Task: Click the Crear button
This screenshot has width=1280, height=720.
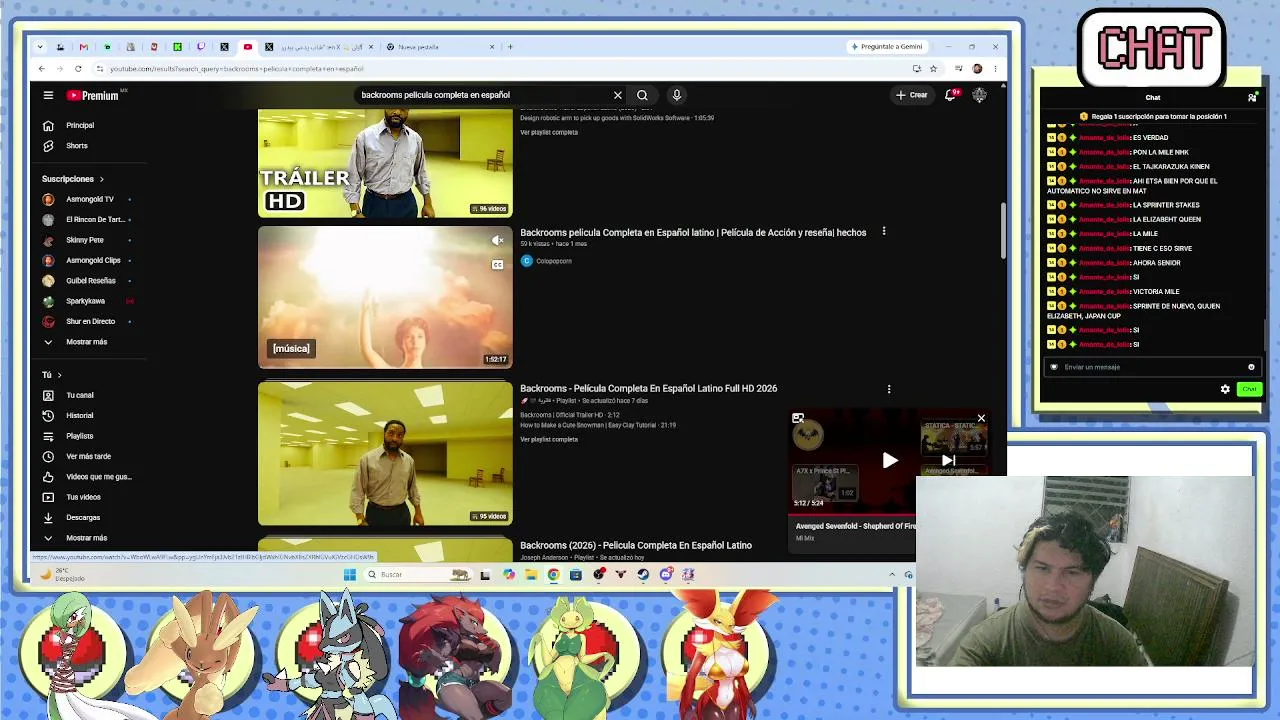Action: (x=912, y=95)
